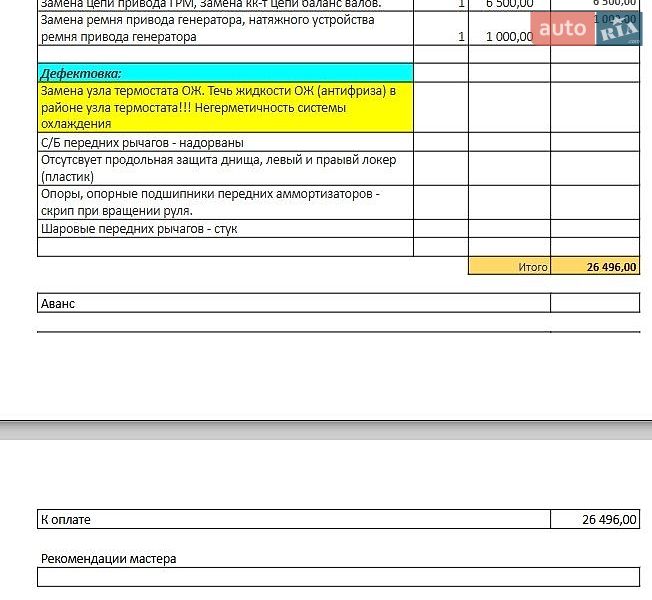The width and height of the screenshot is (652, 600).
Task: Click the empty Аванс amount cell
Action: (595, 303)
